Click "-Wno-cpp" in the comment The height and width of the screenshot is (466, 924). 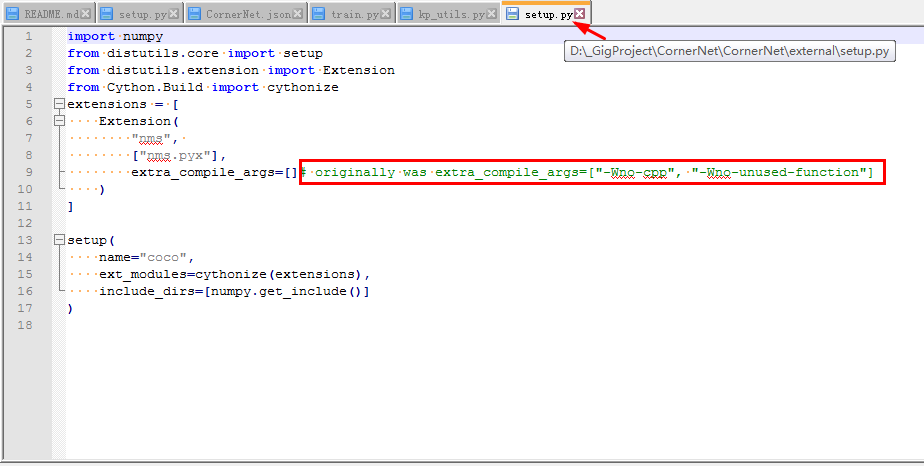[x=635, y=173]
